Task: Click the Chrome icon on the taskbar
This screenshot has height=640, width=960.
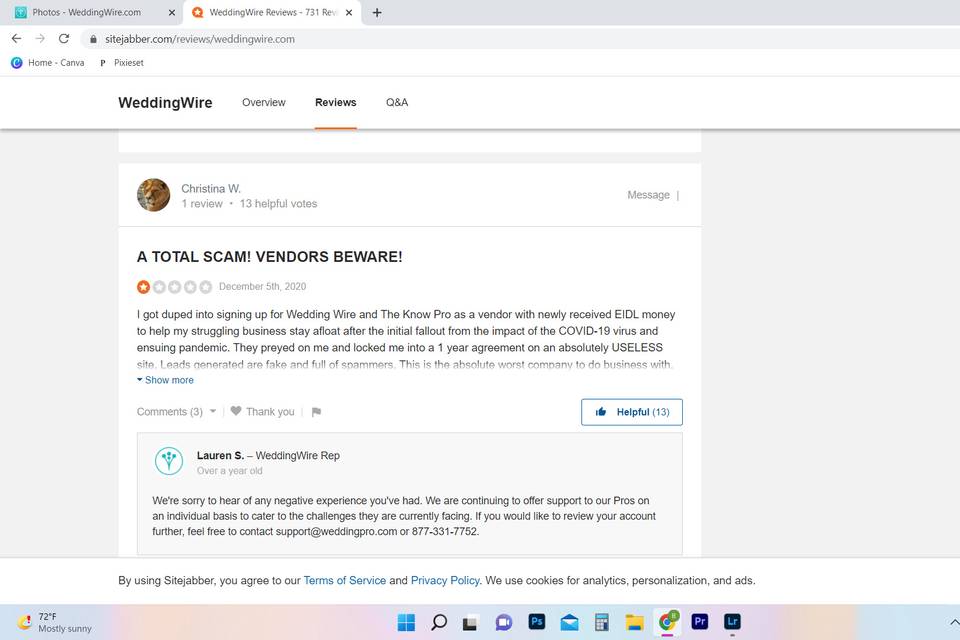Action: click(667, 622)
